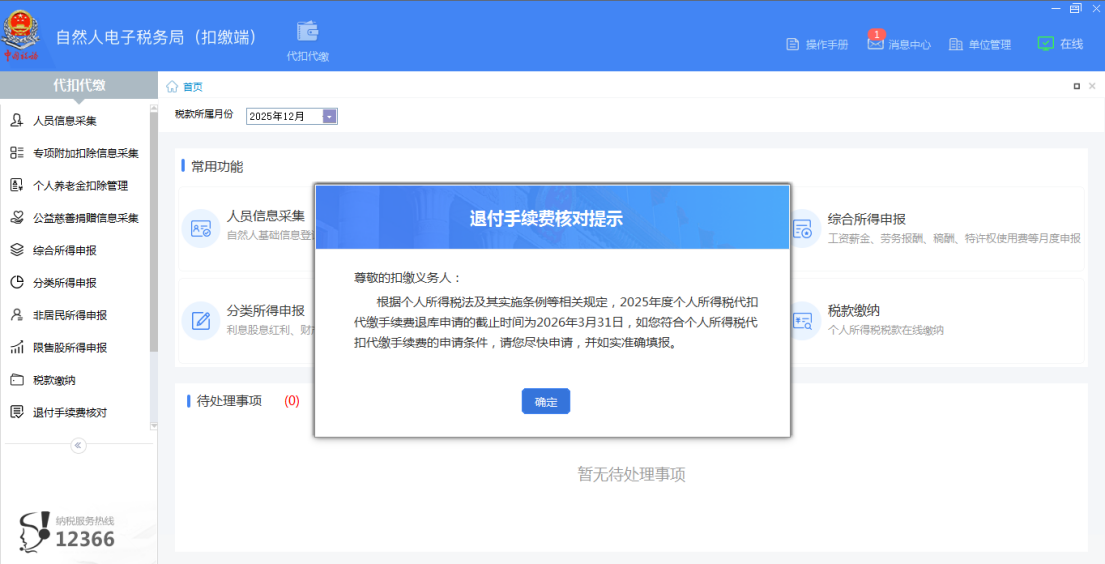
Task: Click list icon beside 专项附加扣除信息采集
Action: point(17,153)
